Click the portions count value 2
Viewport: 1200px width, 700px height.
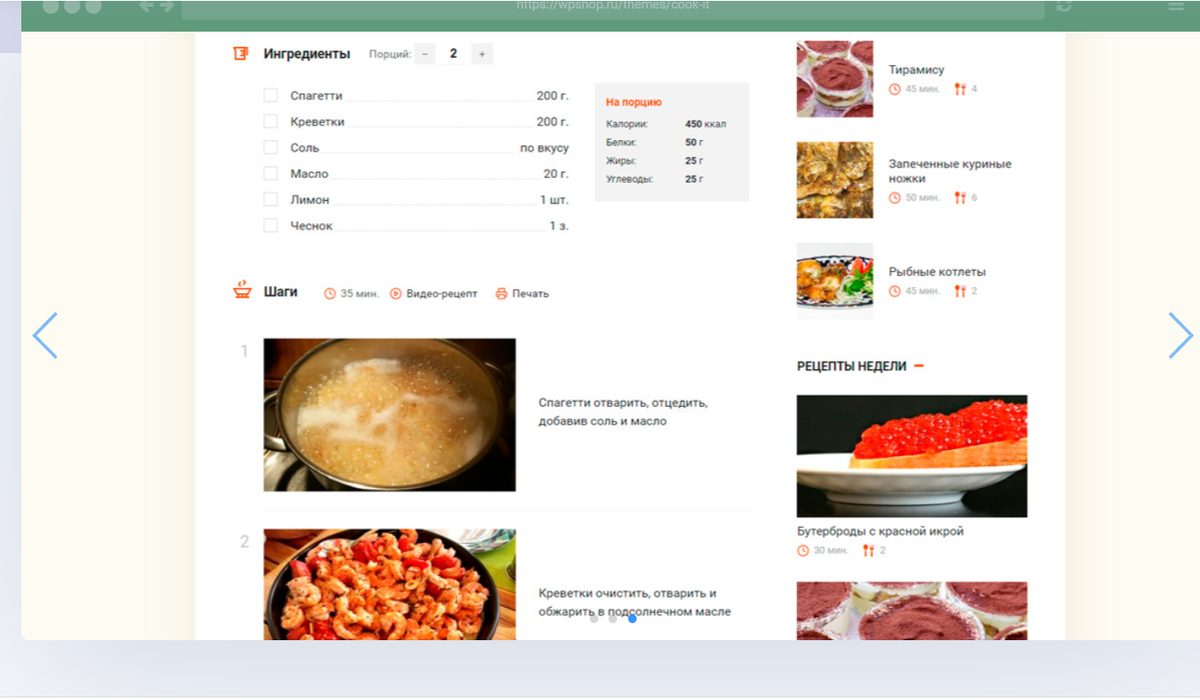point(453,54)
